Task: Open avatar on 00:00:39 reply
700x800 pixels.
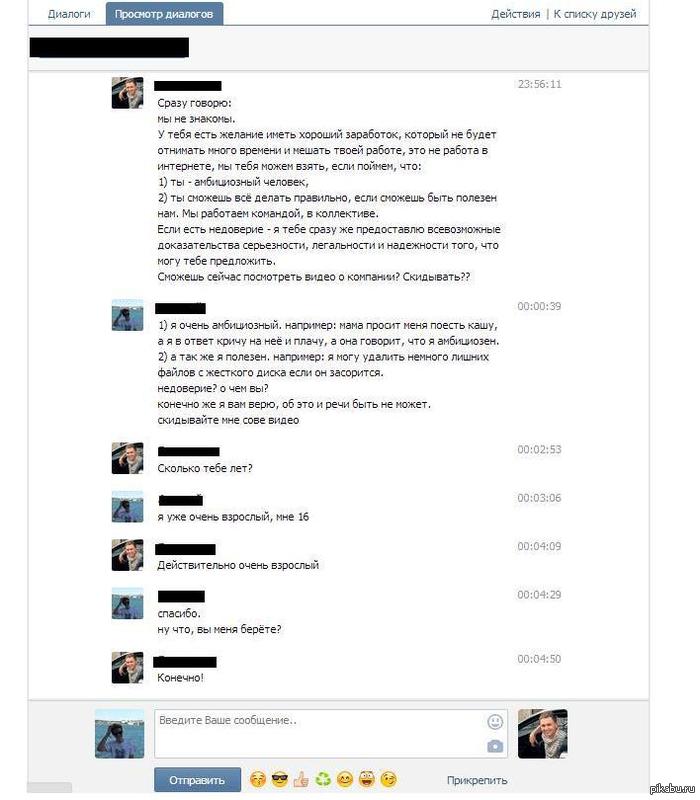Action: tap(128, 315)
